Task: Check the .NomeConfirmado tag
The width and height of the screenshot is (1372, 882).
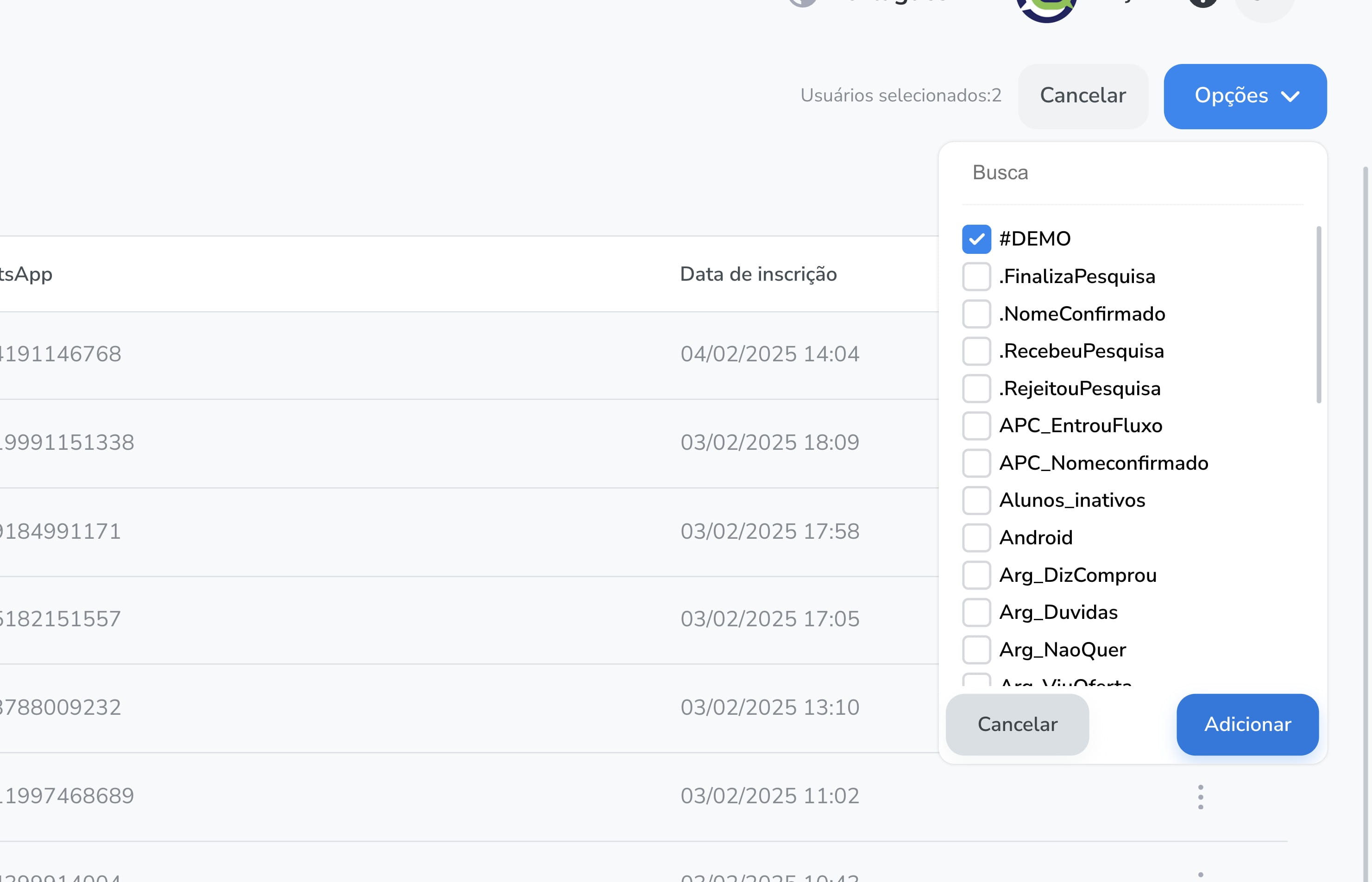Action: point(976,314)
